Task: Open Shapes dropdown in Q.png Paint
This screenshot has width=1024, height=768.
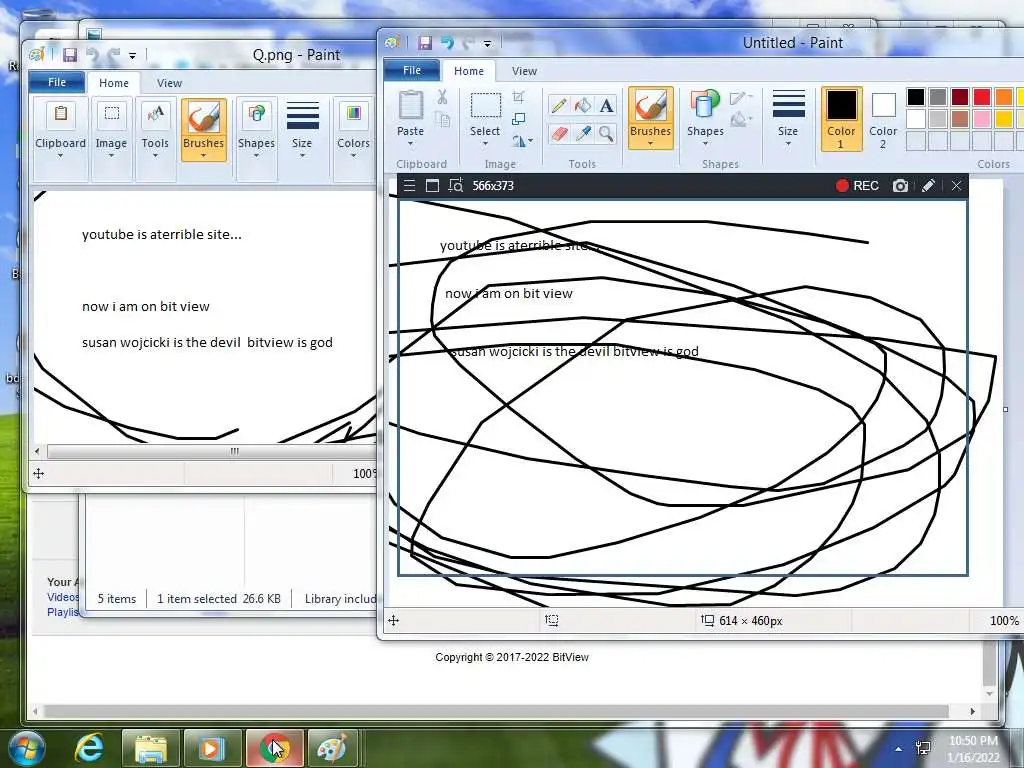Action: click(x=256, y=138)
